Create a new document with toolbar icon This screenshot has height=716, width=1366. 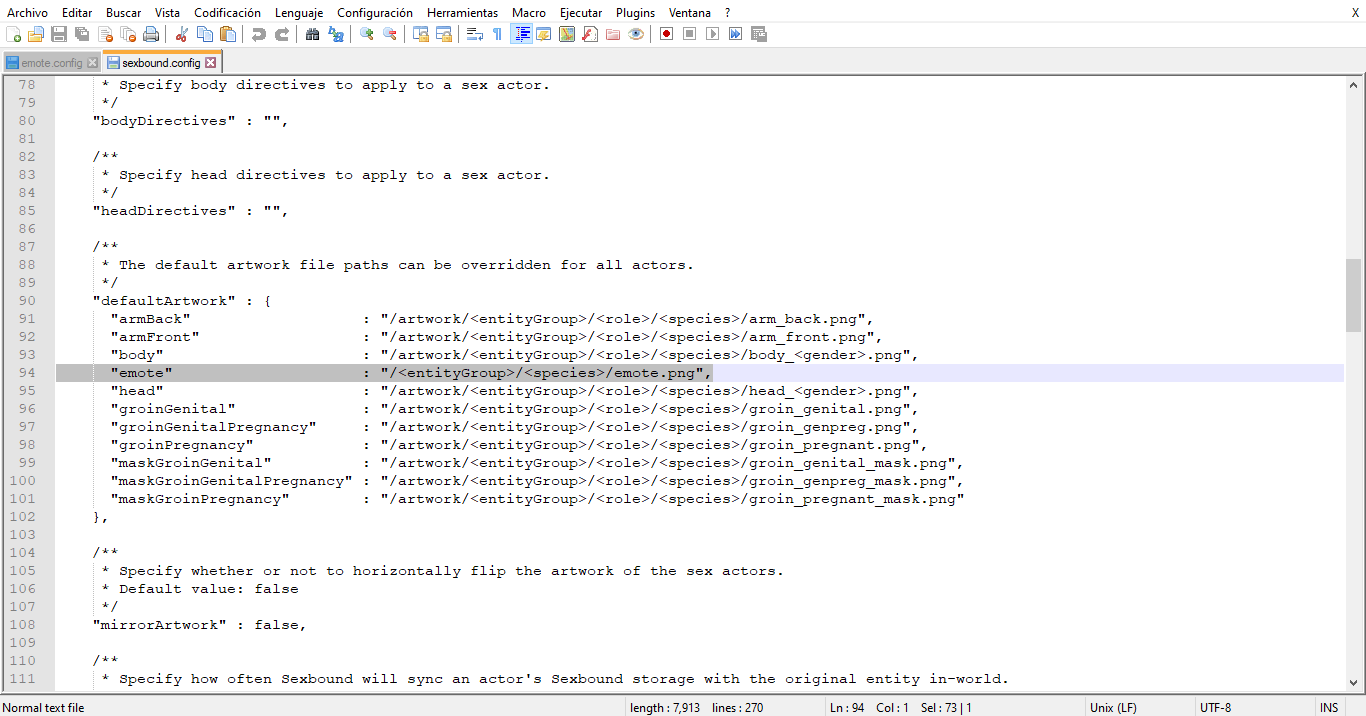click(13, 34)
